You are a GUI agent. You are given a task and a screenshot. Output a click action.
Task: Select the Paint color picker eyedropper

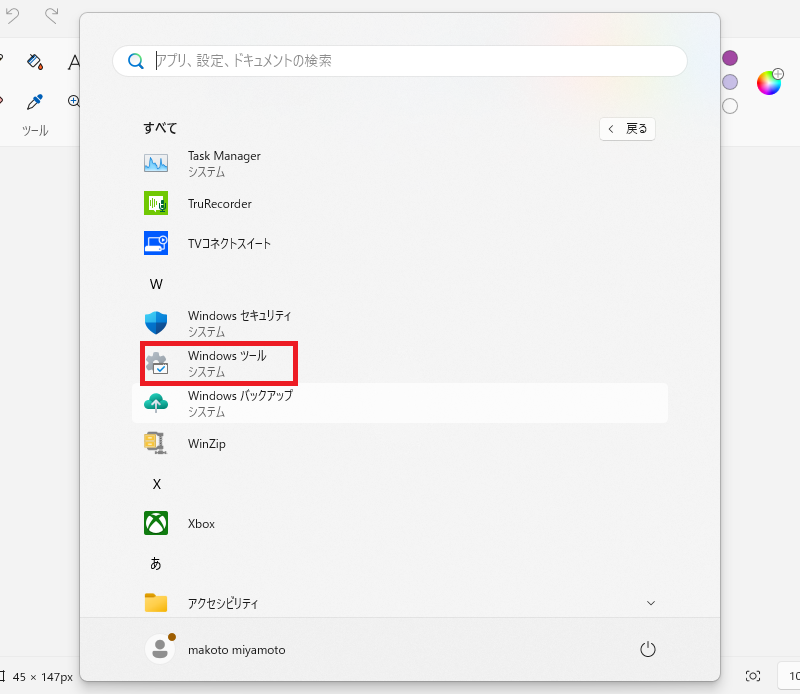point(35,101)
